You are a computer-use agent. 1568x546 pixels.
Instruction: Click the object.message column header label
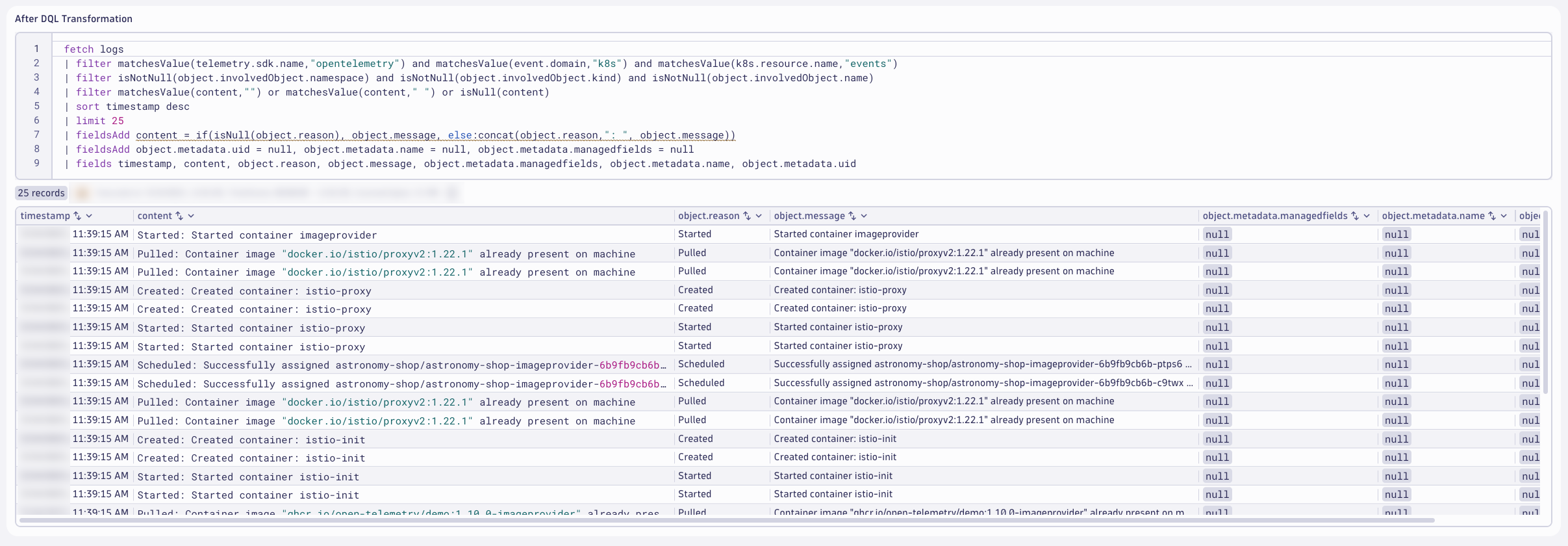(809, 216)
